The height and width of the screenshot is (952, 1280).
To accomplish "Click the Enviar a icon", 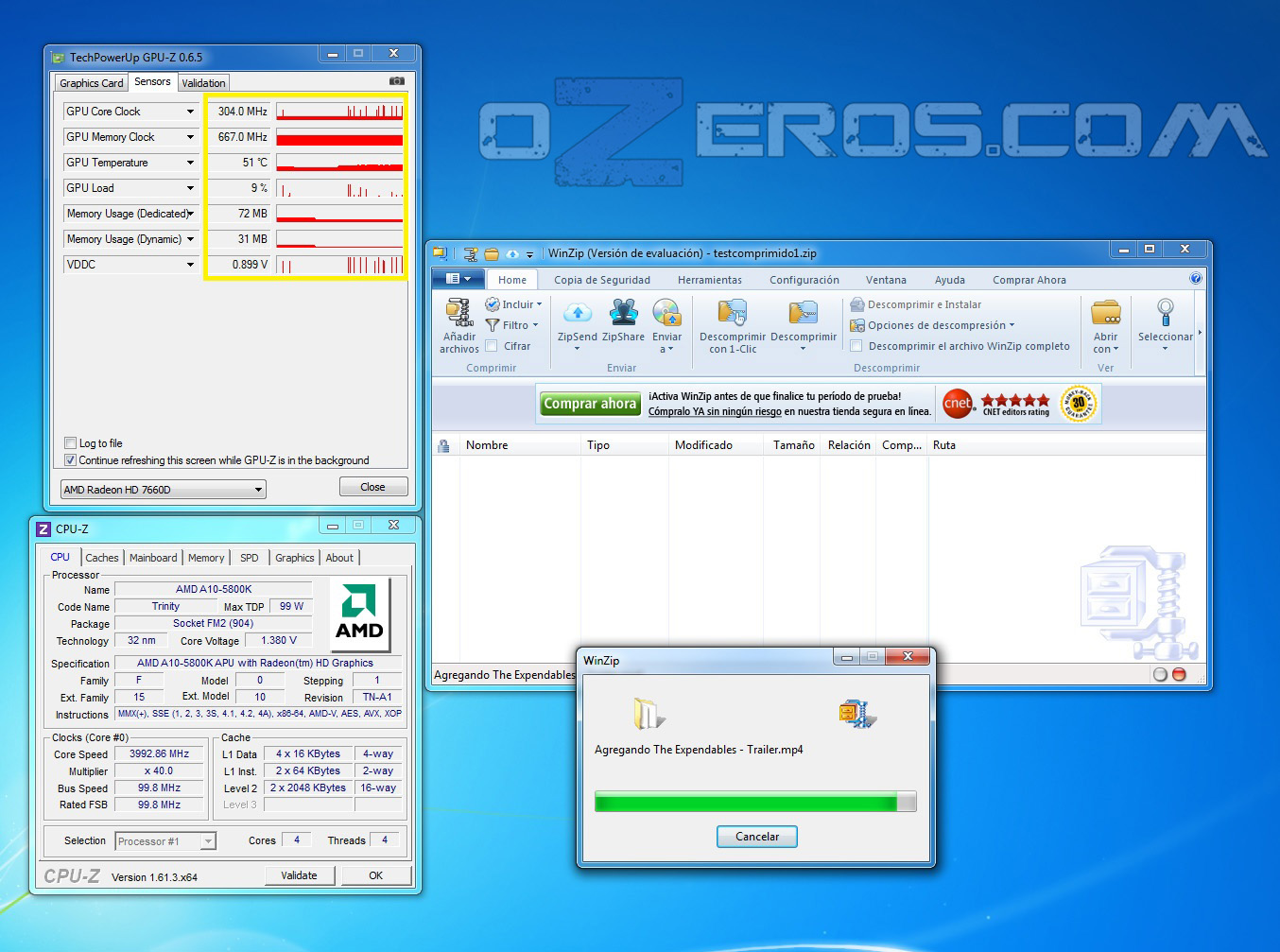I will click(666, 313).
